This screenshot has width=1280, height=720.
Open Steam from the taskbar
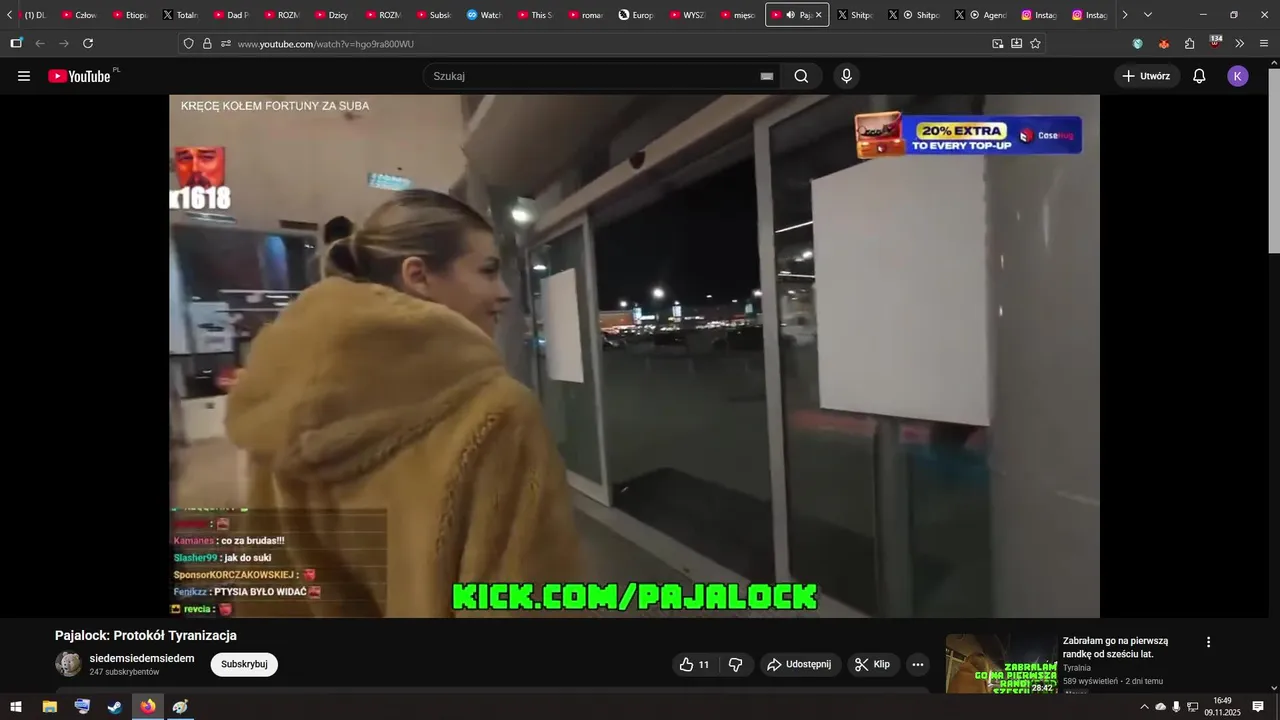[115, 707]
